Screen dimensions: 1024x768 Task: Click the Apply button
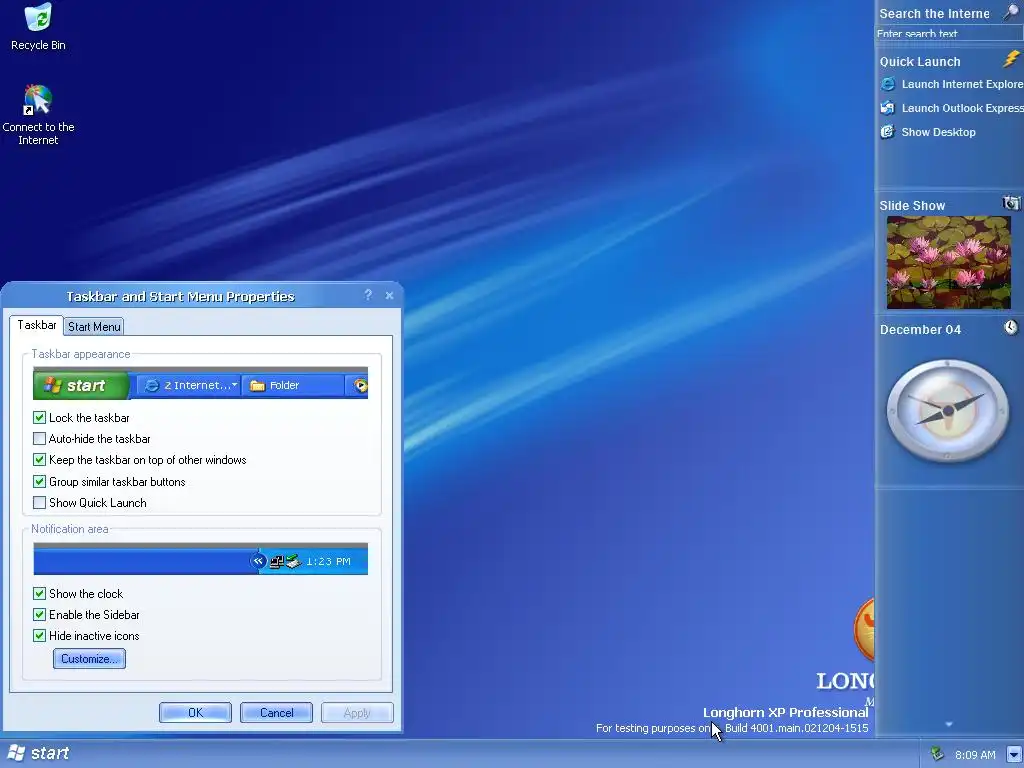(x=357, y=712)
